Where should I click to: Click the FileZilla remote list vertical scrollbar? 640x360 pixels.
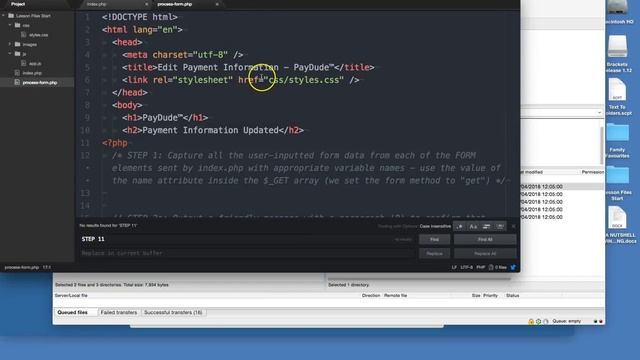602,144
